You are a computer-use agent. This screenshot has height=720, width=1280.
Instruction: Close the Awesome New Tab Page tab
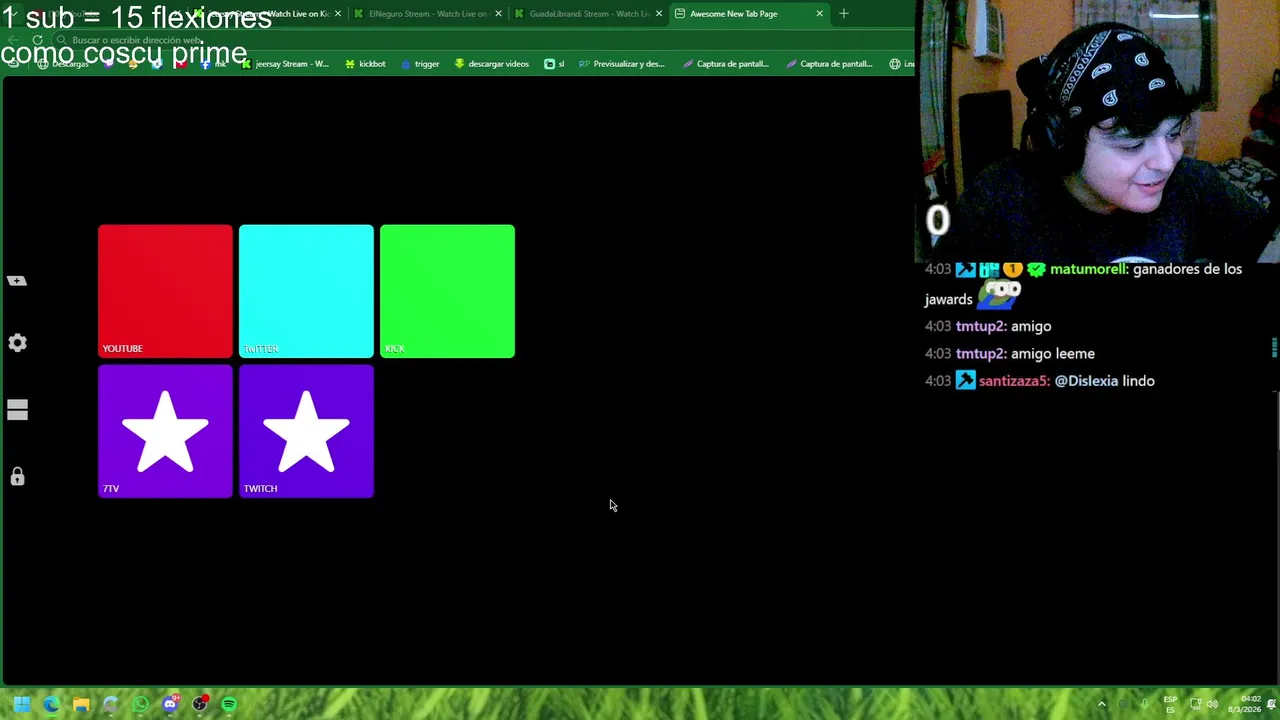click(820, 14)
